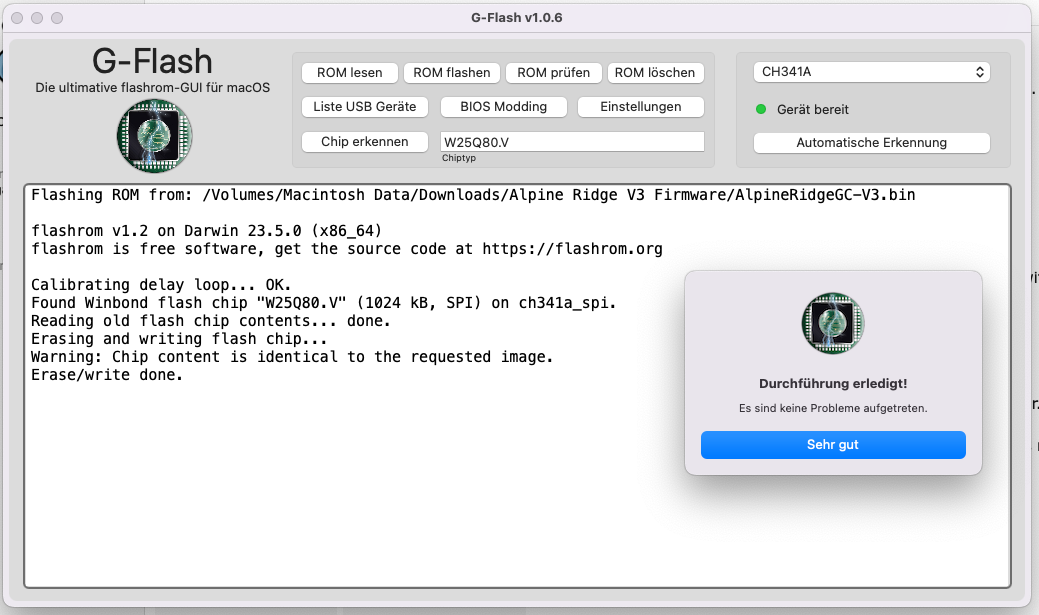Viewport: 1039px width, 615px height.
Task: Select the 'Calibrating delay loop... OK.' line
Action: click(161, 285)
